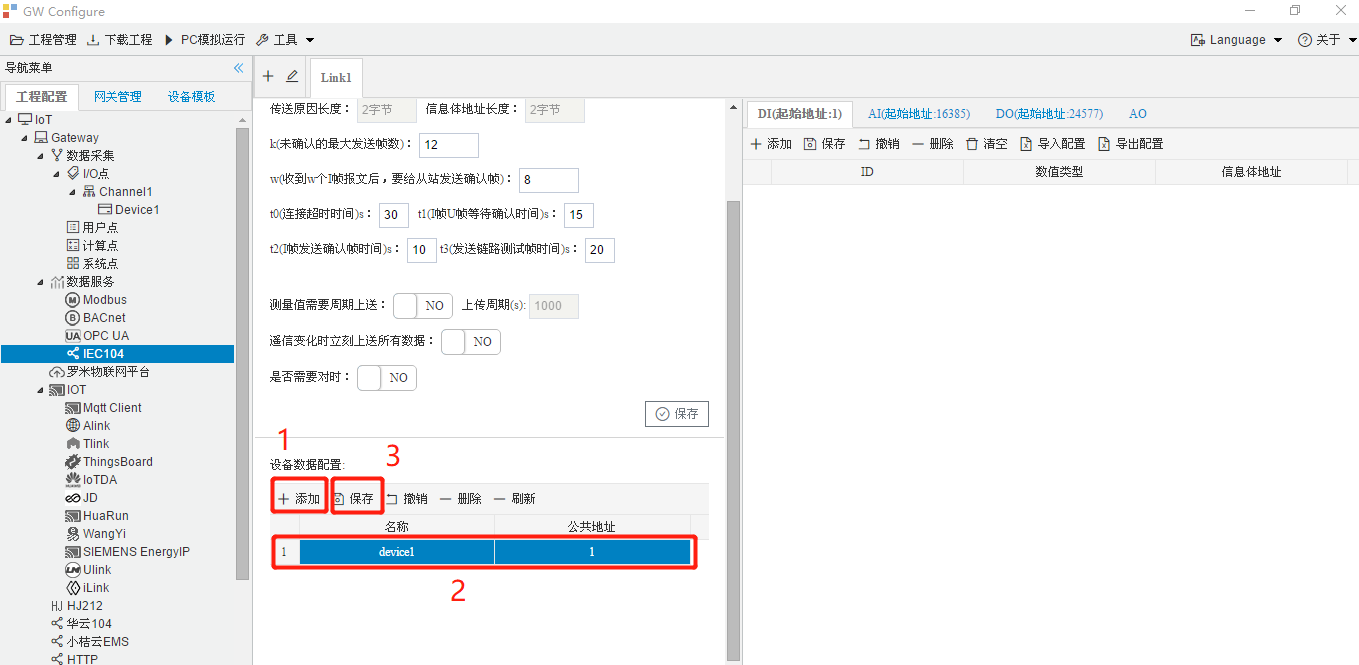Click the t0 connection timeout field
Screen dimensions: 1359x665
tap(394, 215)
